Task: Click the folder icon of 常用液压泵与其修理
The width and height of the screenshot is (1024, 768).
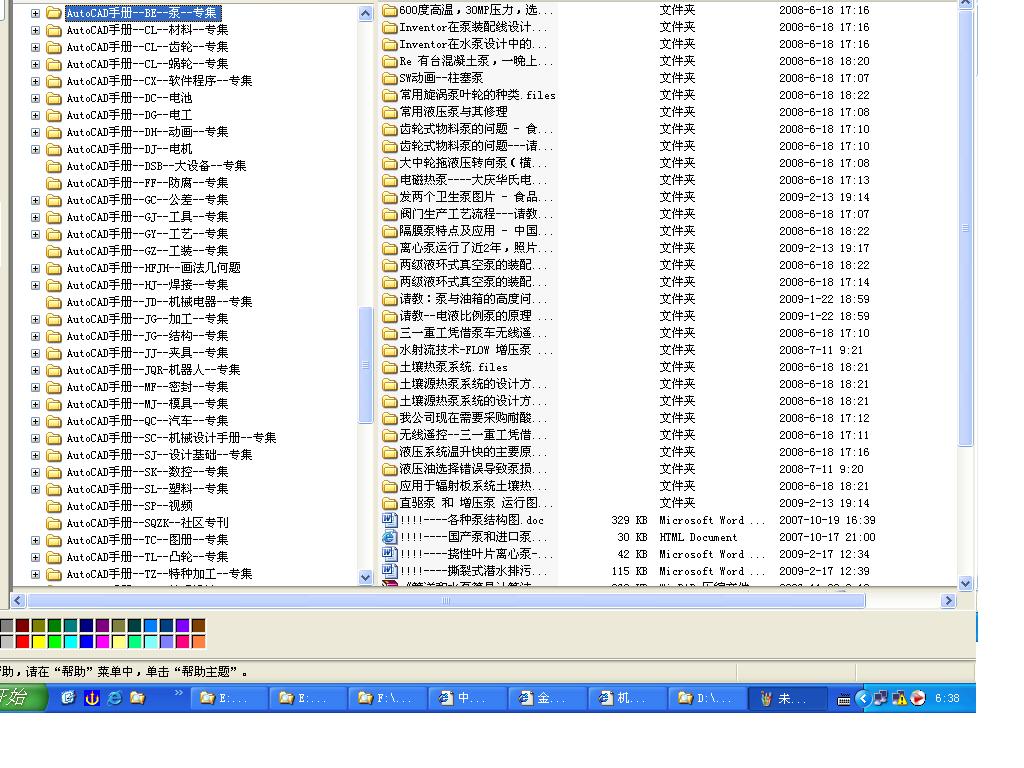Action: point(390,112)
